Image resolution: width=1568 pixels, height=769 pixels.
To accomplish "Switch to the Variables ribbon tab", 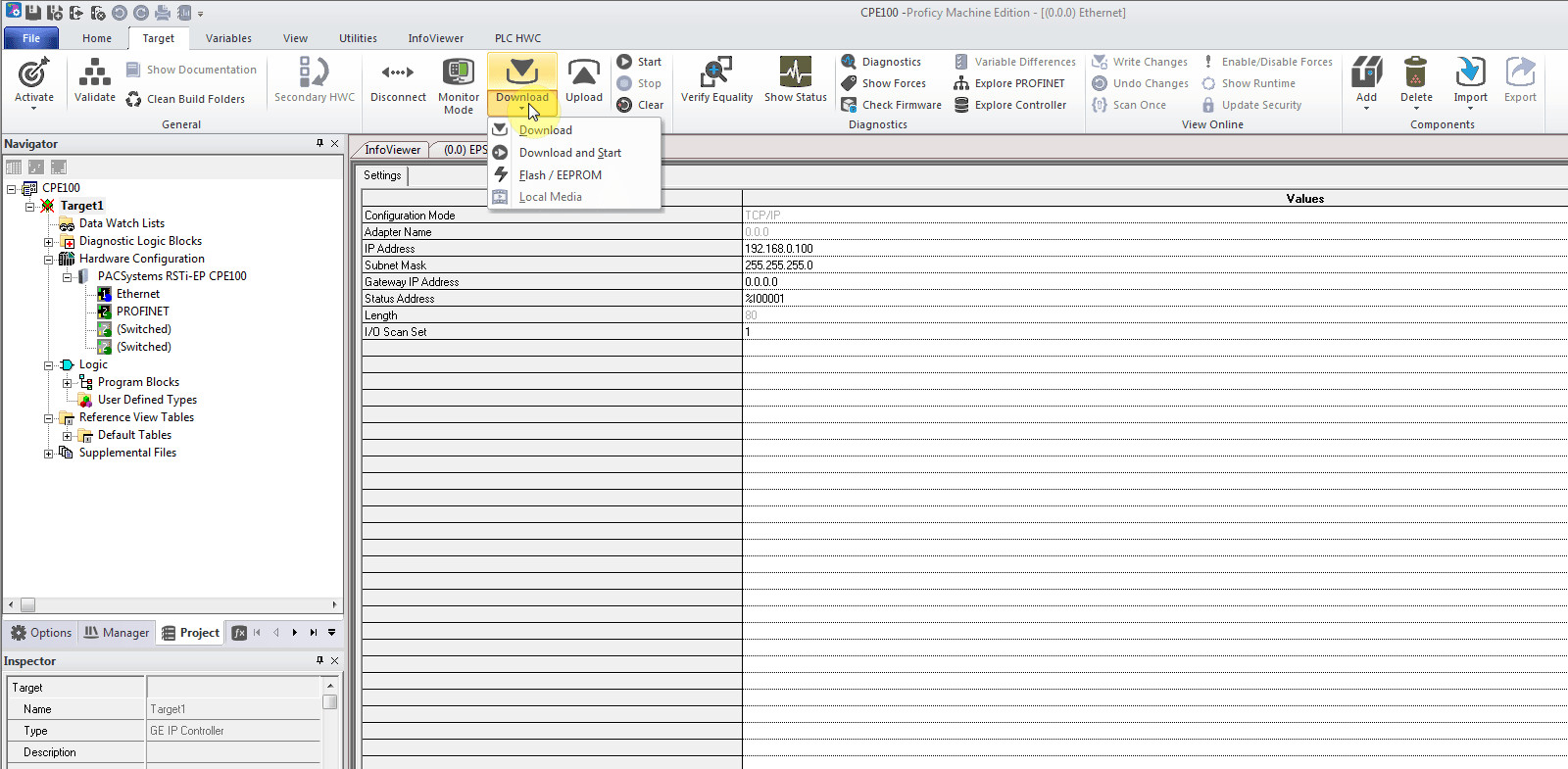I will (x=228, y=38).
